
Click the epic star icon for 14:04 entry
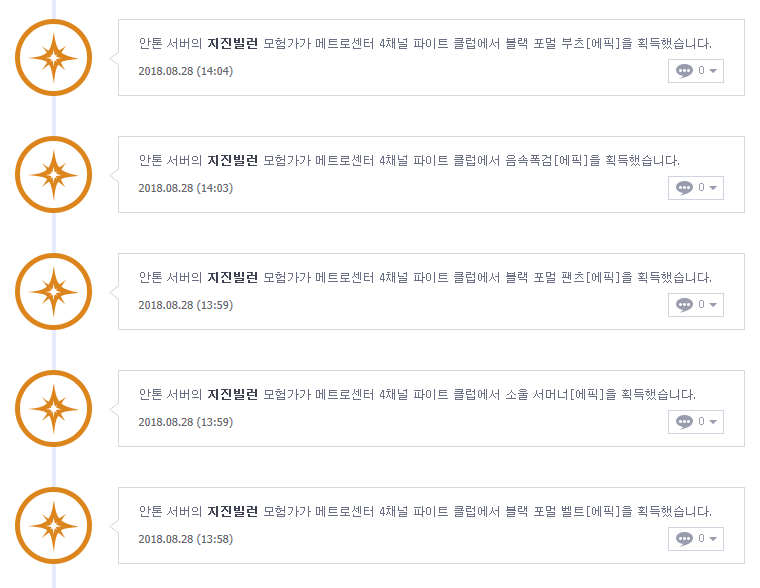tap(53, 58)
